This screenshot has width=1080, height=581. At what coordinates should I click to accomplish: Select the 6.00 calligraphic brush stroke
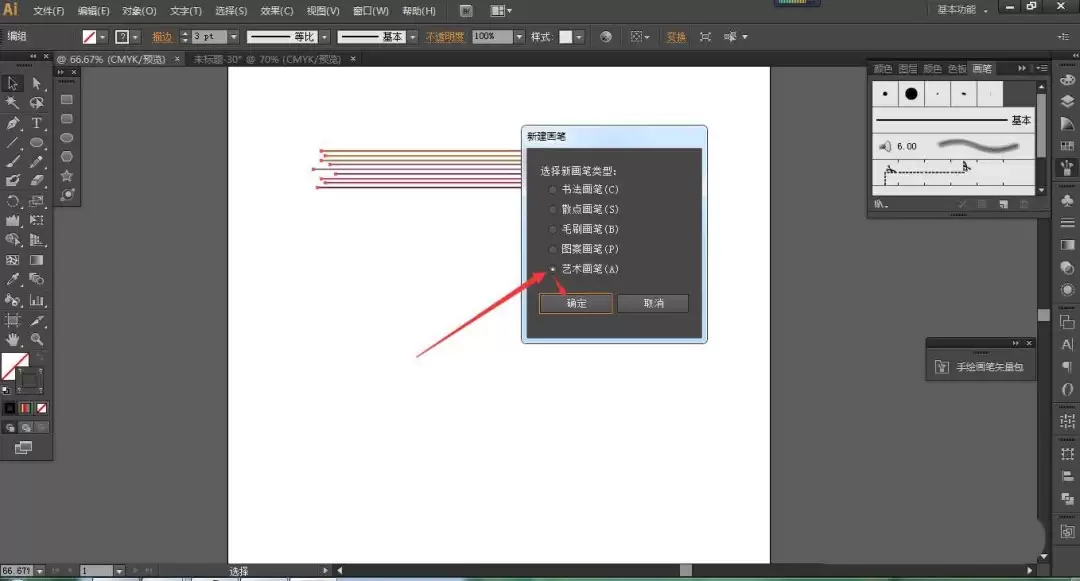954,146
